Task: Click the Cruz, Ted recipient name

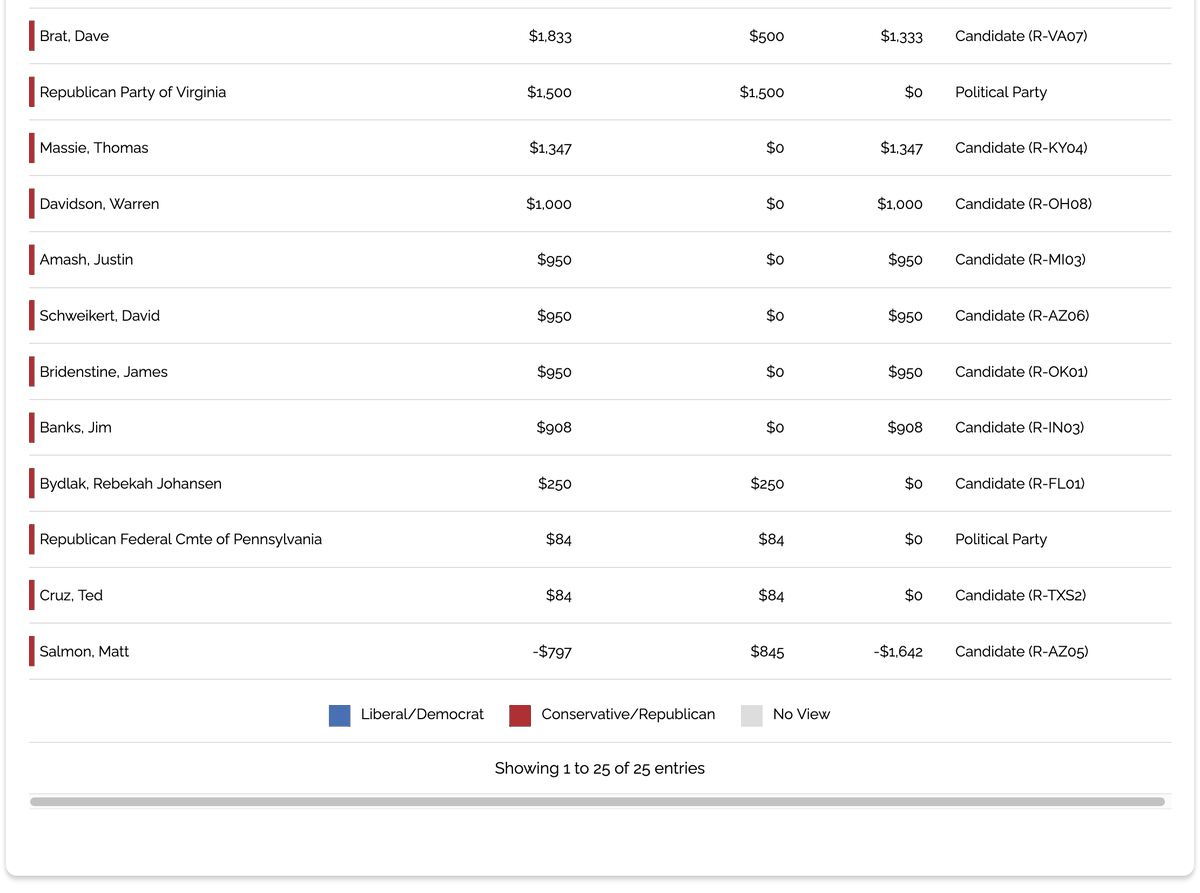Action: (71, 596)
